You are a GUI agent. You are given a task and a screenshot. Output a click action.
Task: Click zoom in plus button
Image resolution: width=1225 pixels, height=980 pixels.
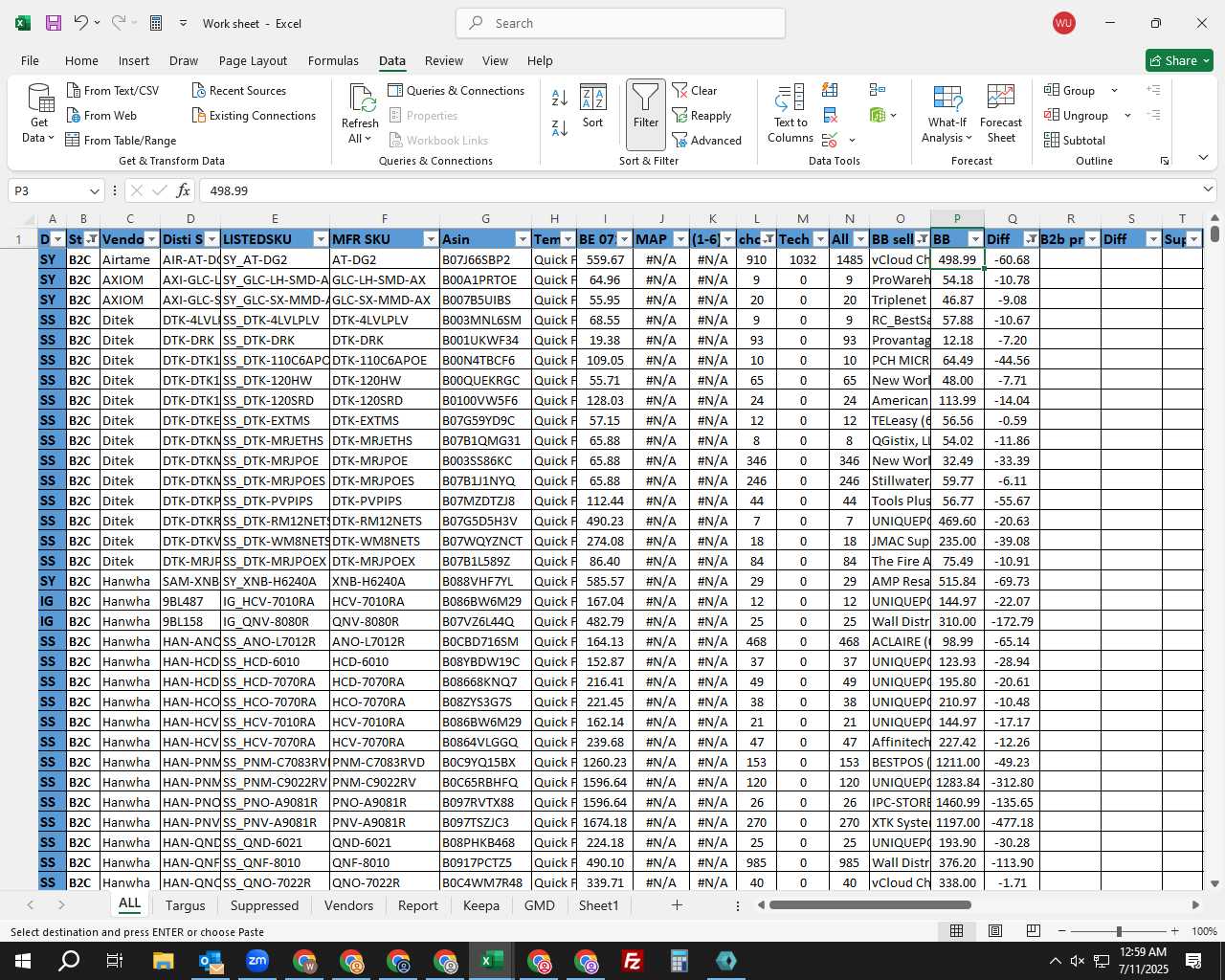[1174, 931]
